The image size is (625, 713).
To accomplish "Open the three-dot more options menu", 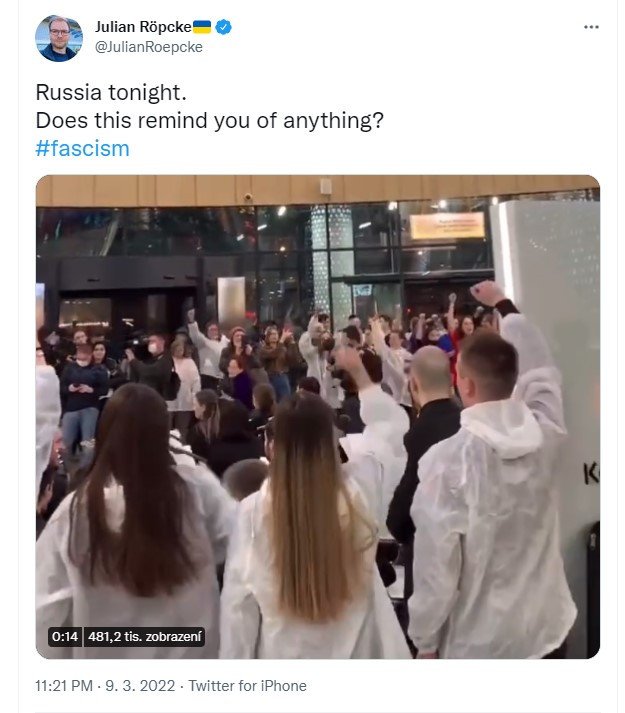I will click(591, 27).
